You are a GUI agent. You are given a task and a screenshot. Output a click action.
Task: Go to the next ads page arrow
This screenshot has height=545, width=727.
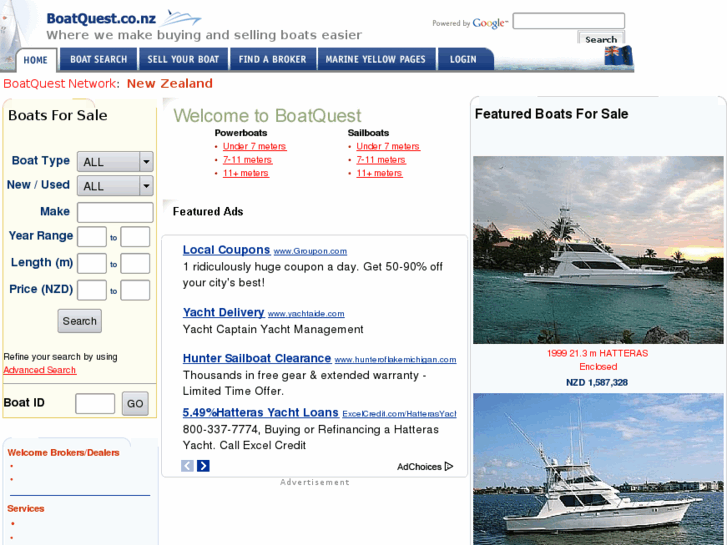tap(203, 466)
